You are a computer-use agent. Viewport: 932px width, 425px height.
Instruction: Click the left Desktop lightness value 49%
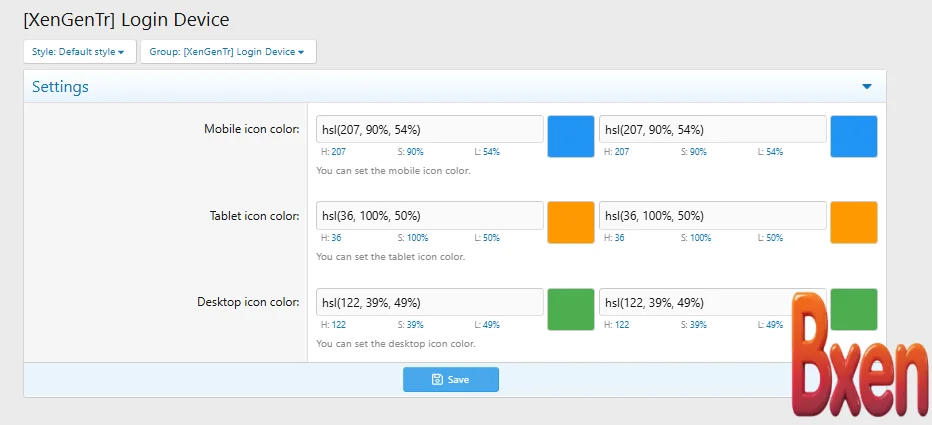(x=492, y=325)
